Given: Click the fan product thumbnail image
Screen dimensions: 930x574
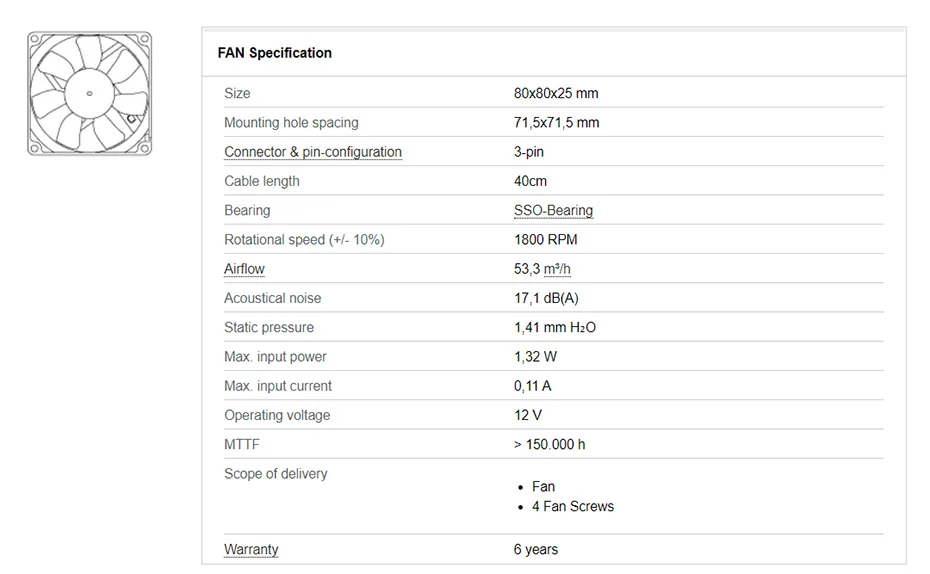Looking at the screenshot, I should tap(90, 93).
